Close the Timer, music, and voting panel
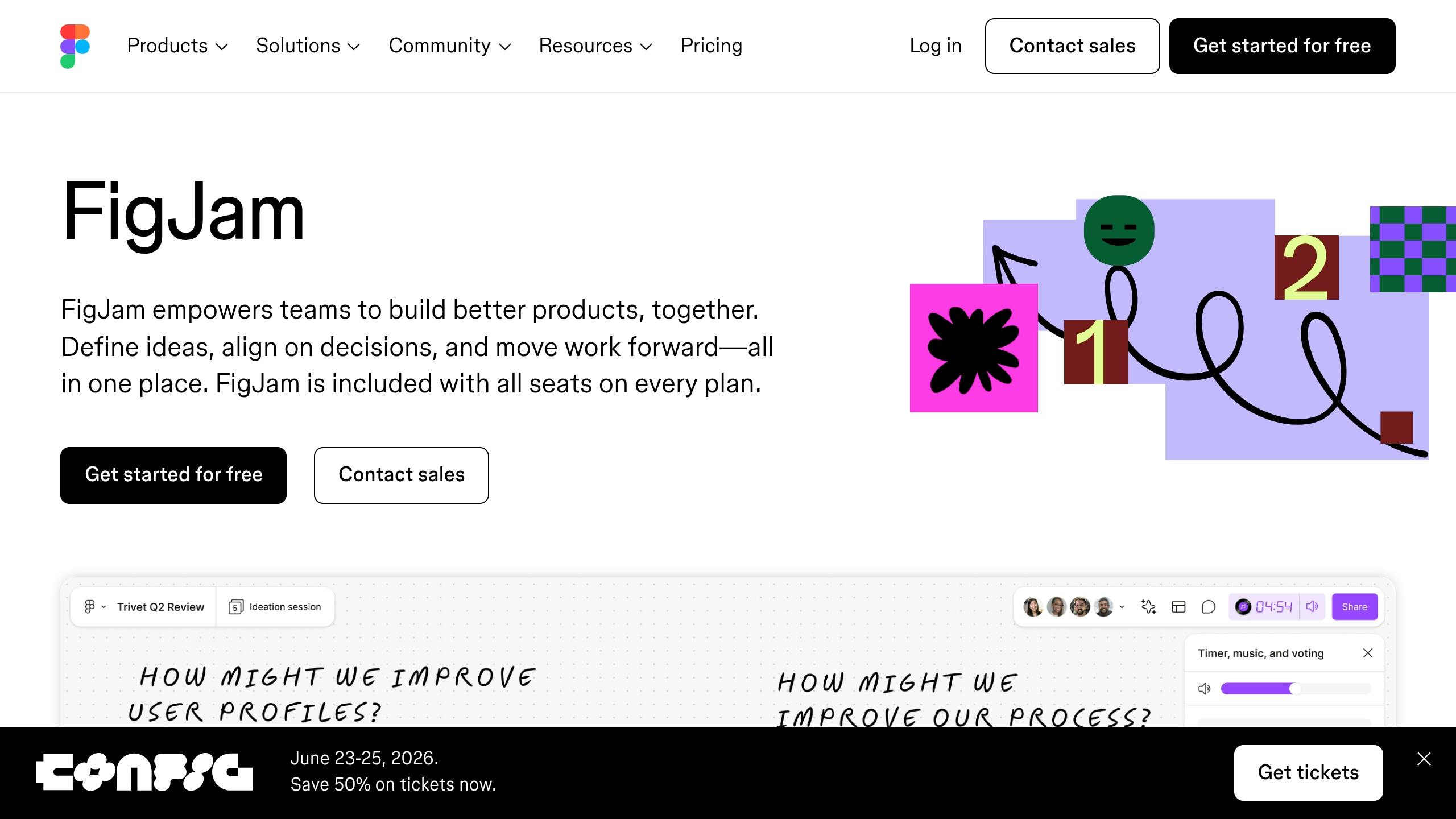The image size is (1456, 819). [x=1368, y=653]
